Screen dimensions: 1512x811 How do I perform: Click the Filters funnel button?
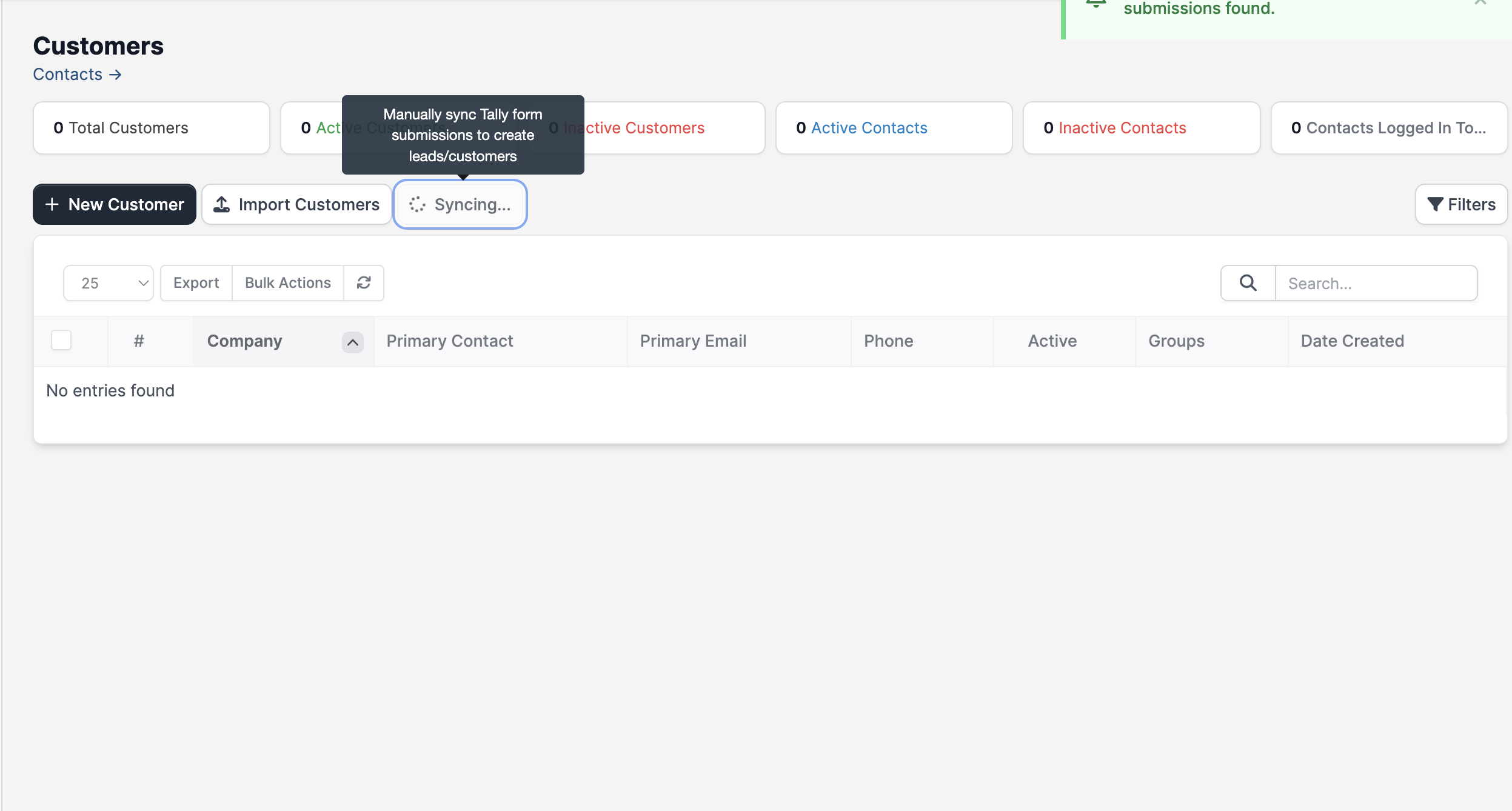1461,205
